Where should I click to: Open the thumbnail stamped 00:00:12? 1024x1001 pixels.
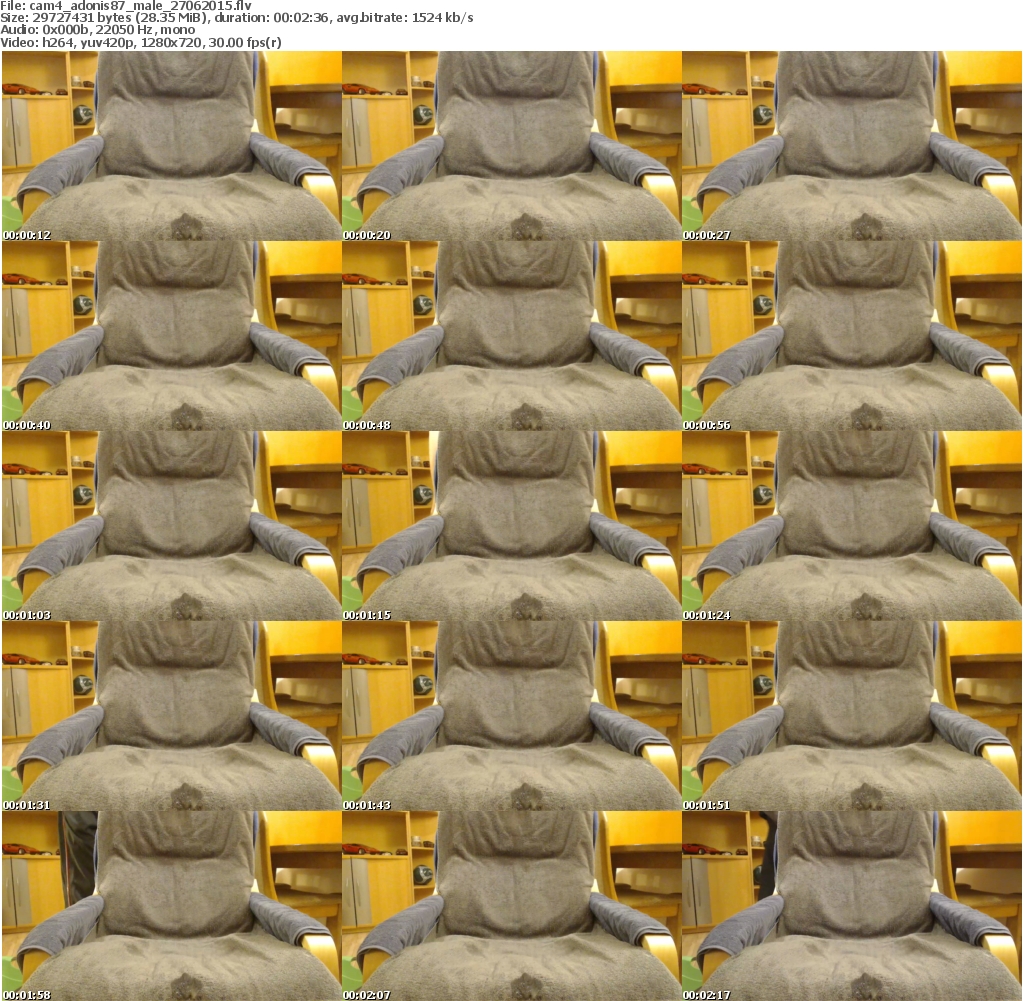click(x=172, y=146)
